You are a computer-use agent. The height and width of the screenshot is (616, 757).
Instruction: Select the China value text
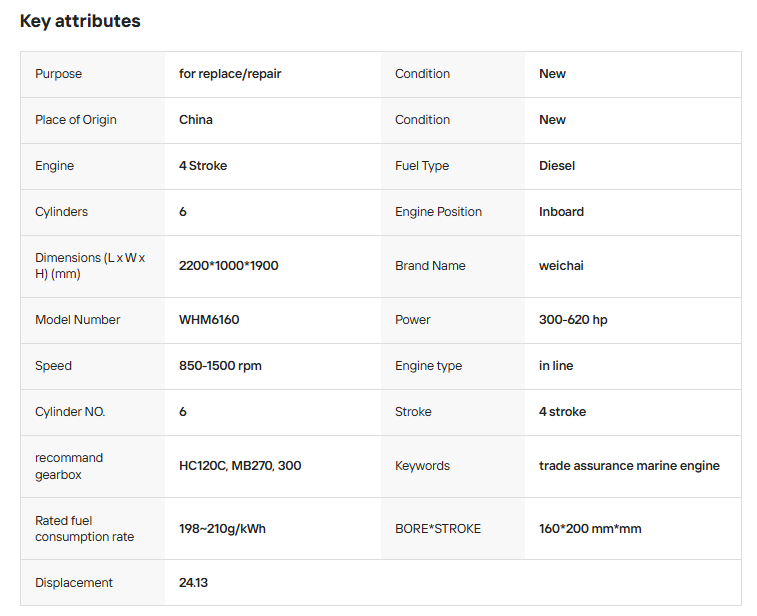196,120
